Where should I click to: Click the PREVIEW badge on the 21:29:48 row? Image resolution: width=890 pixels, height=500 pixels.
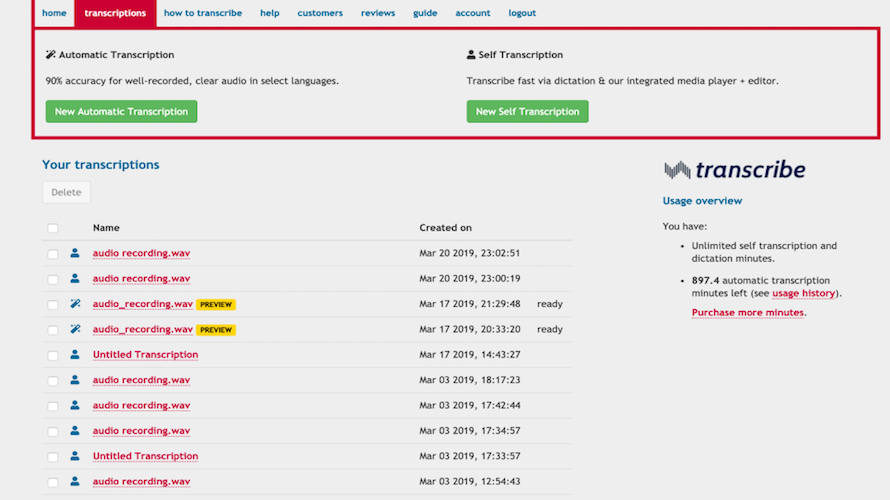point(216,304)
